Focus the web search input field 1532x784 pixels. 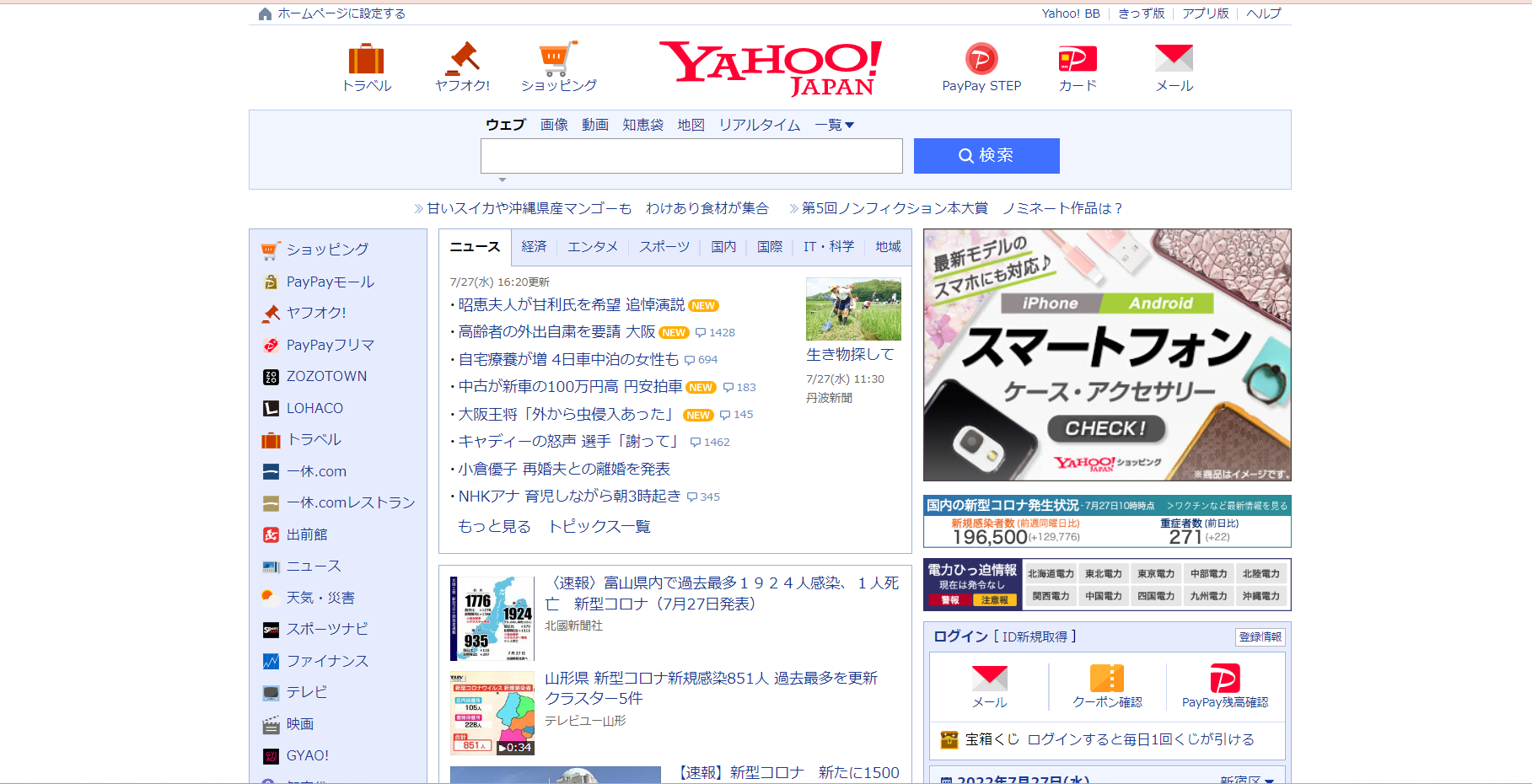pyautogui.click(x=691, y=156)
